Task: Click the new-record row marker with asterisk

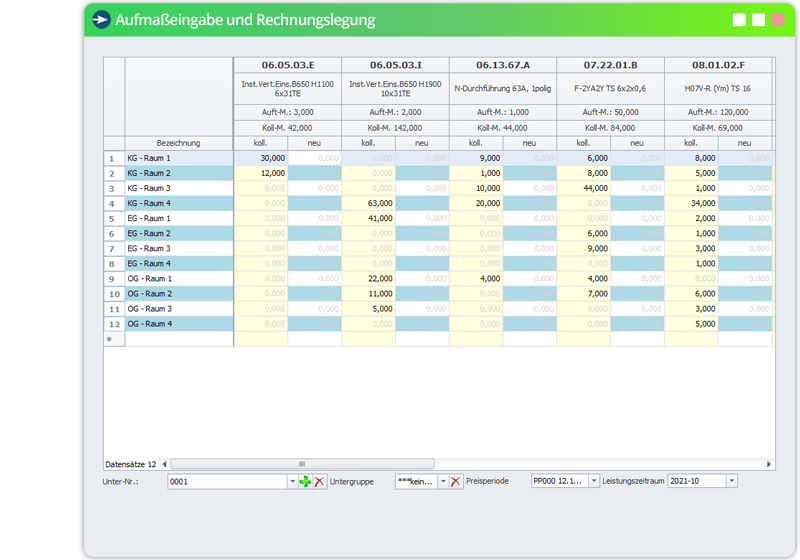Action: (114, 339)
